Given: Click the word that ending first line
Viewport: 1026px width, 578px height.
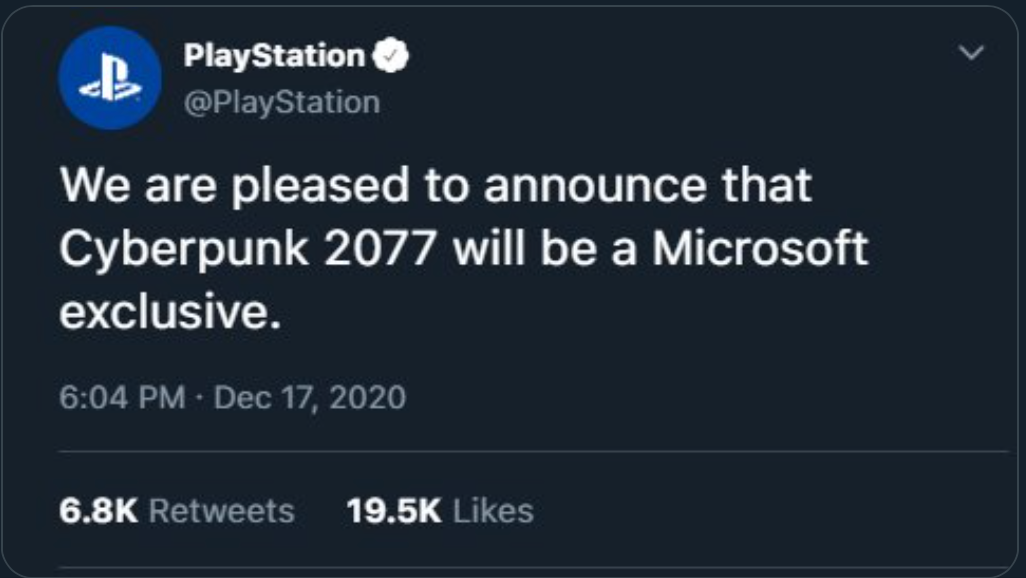Looking at the screenshot, I should coord(767,185).
